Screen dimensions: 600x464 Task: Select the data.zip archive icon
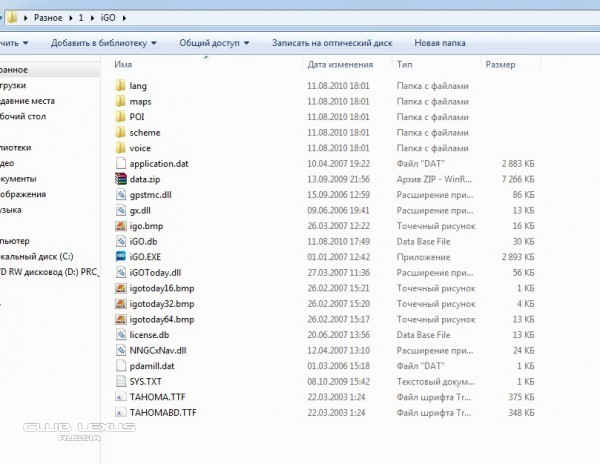click(121, 179)
